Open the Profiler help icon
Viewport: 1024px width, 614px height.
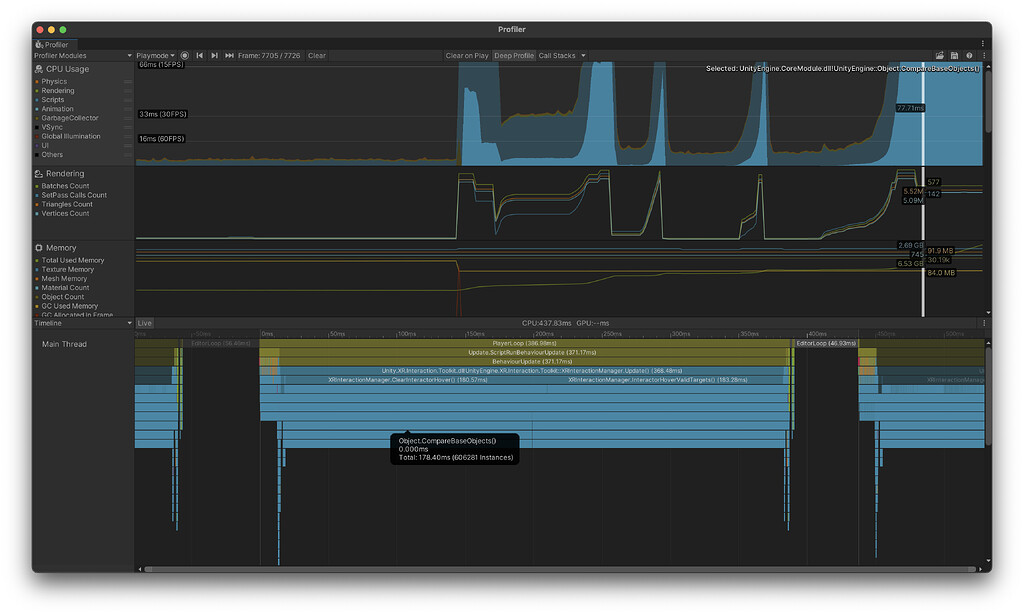click(968, 55)
